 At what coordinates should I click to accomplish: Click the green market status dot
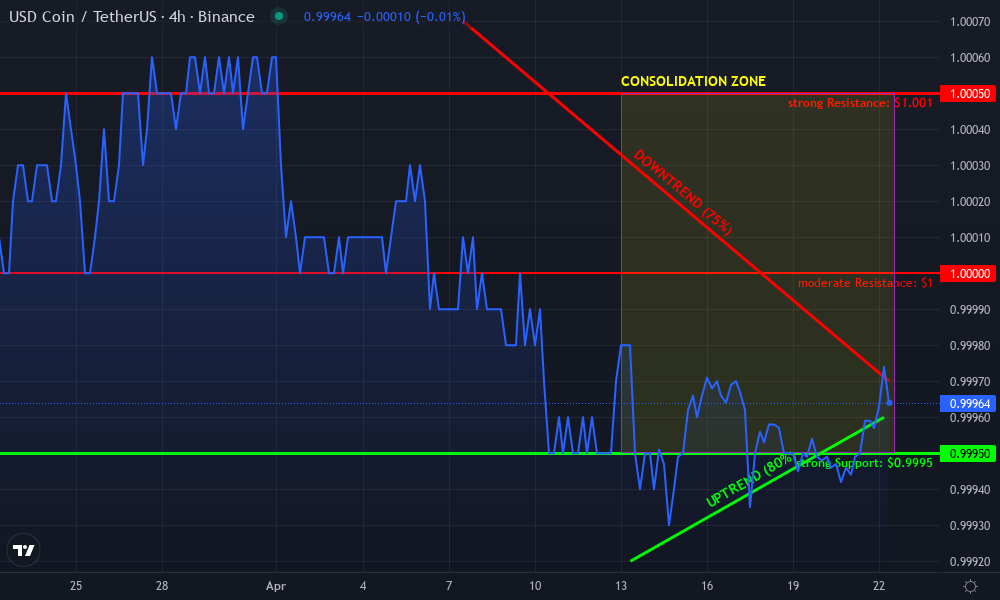pos(279,17)
